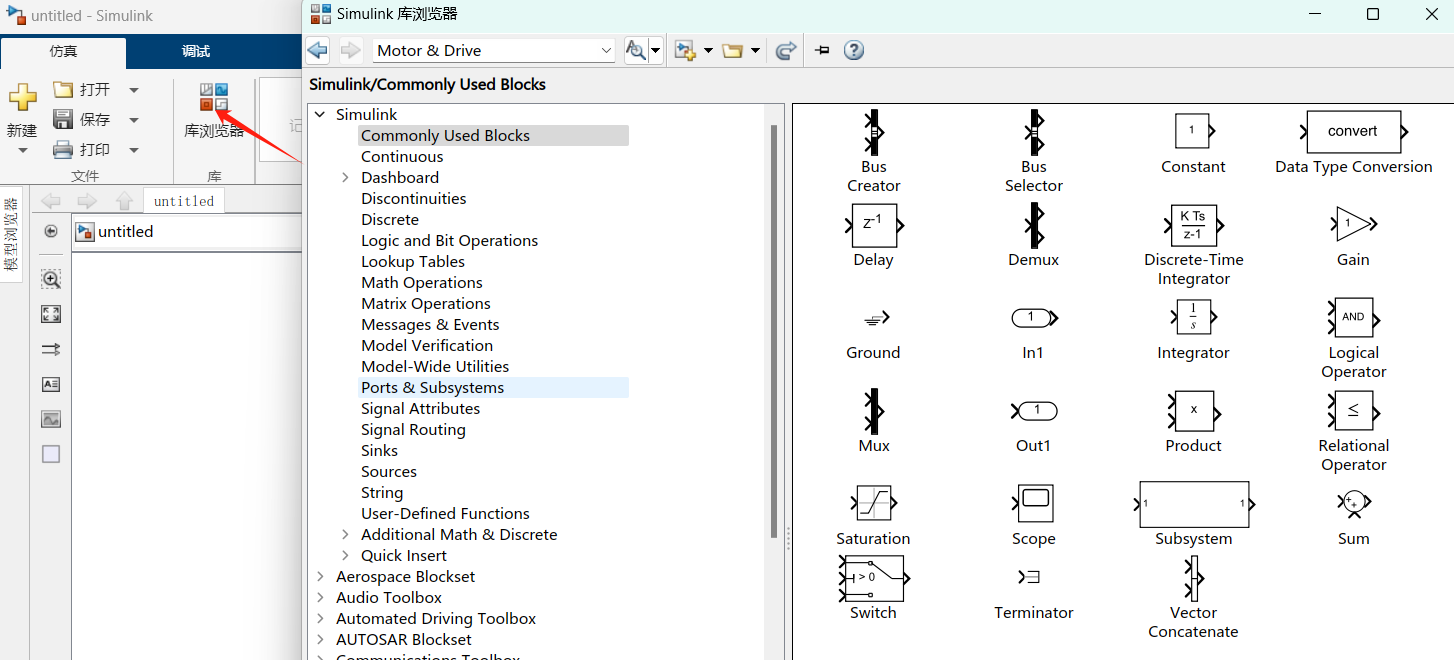Pick the Ground block icon
1454x660 pixels.
pos(876,319)
